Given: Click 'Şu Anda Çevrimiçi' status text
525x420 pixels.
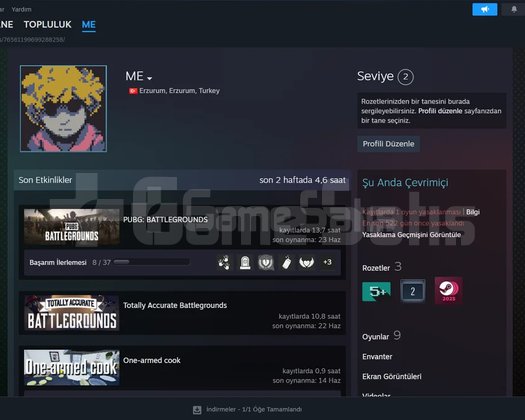Looking at the screenshot, I should coord(405,183).
